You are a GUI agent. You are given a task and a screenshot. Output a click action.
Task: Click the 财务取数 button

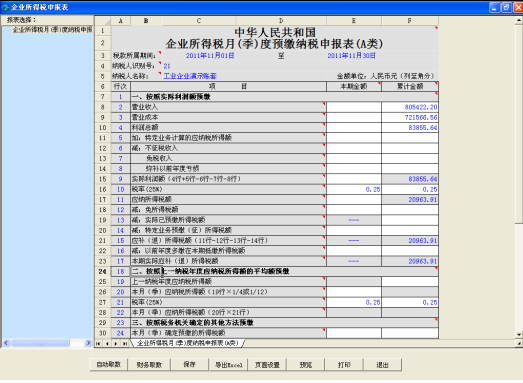[x=149, y=365]
